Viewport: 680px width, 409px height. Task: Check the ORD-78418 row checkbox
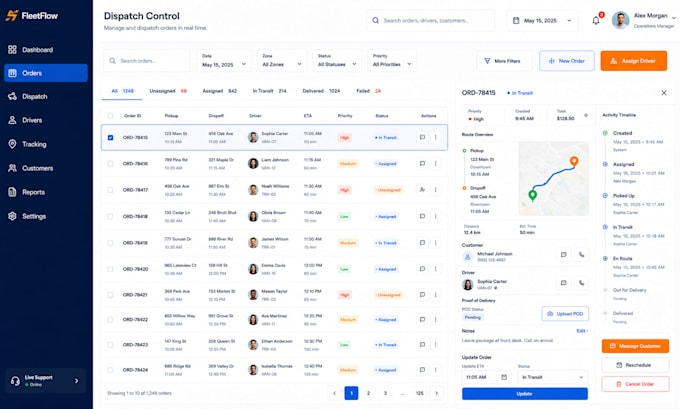point(110,216)
